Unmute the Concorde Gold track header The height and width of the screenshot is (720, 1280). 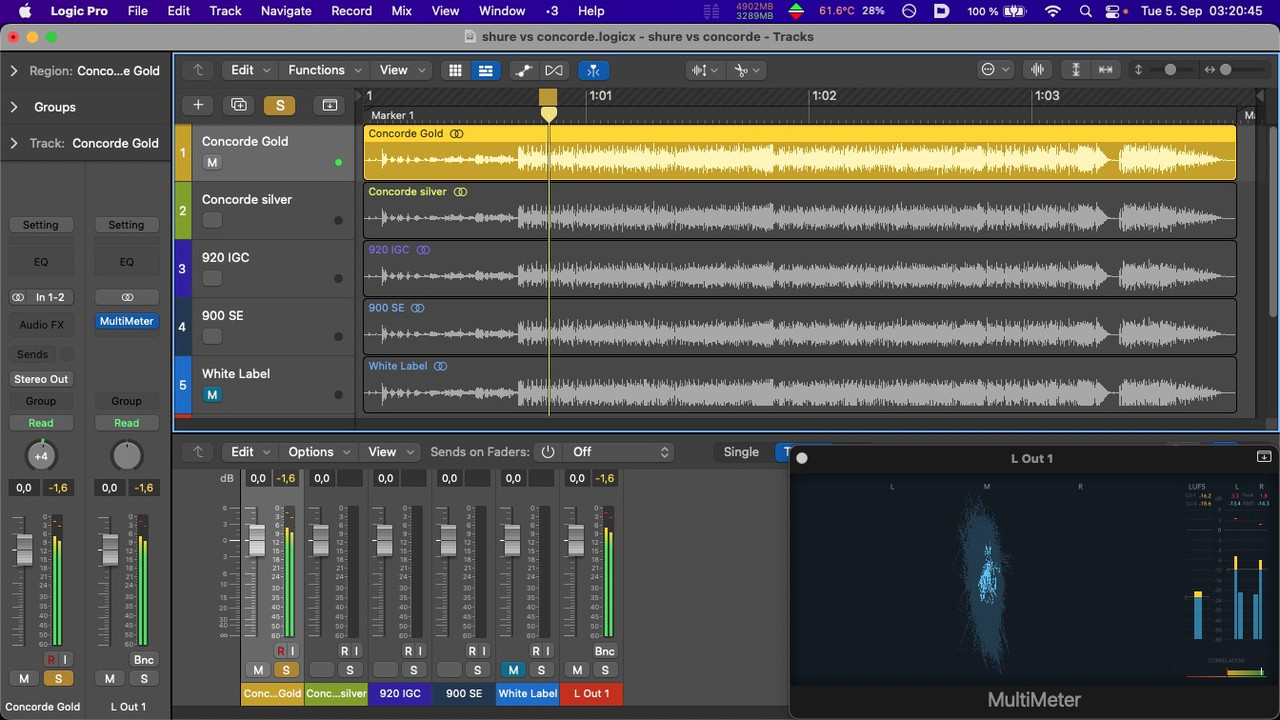coord(212,163)
